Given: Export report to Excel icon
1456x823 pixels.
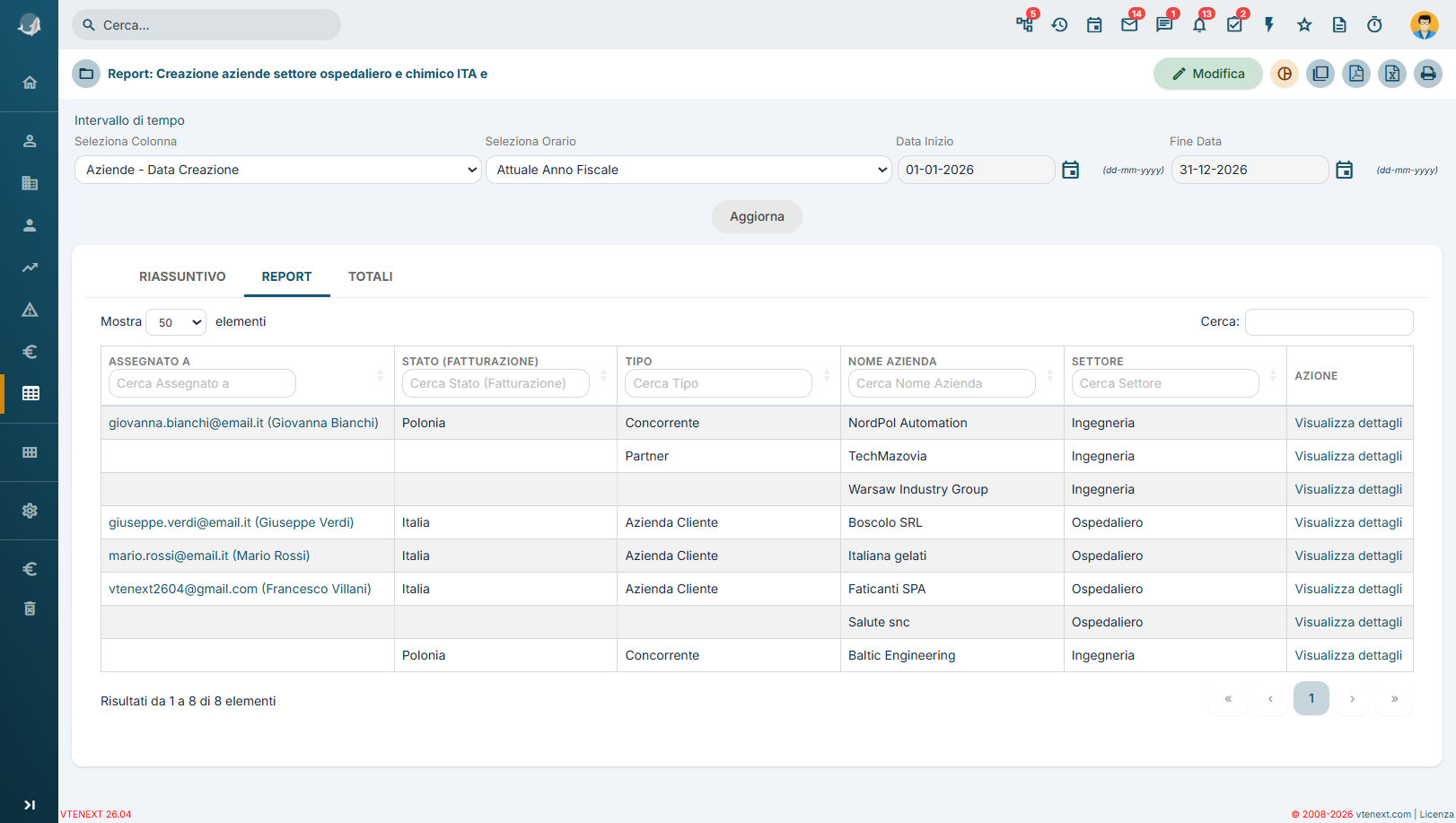Looking at the screenshot, I should point(1392,74).
